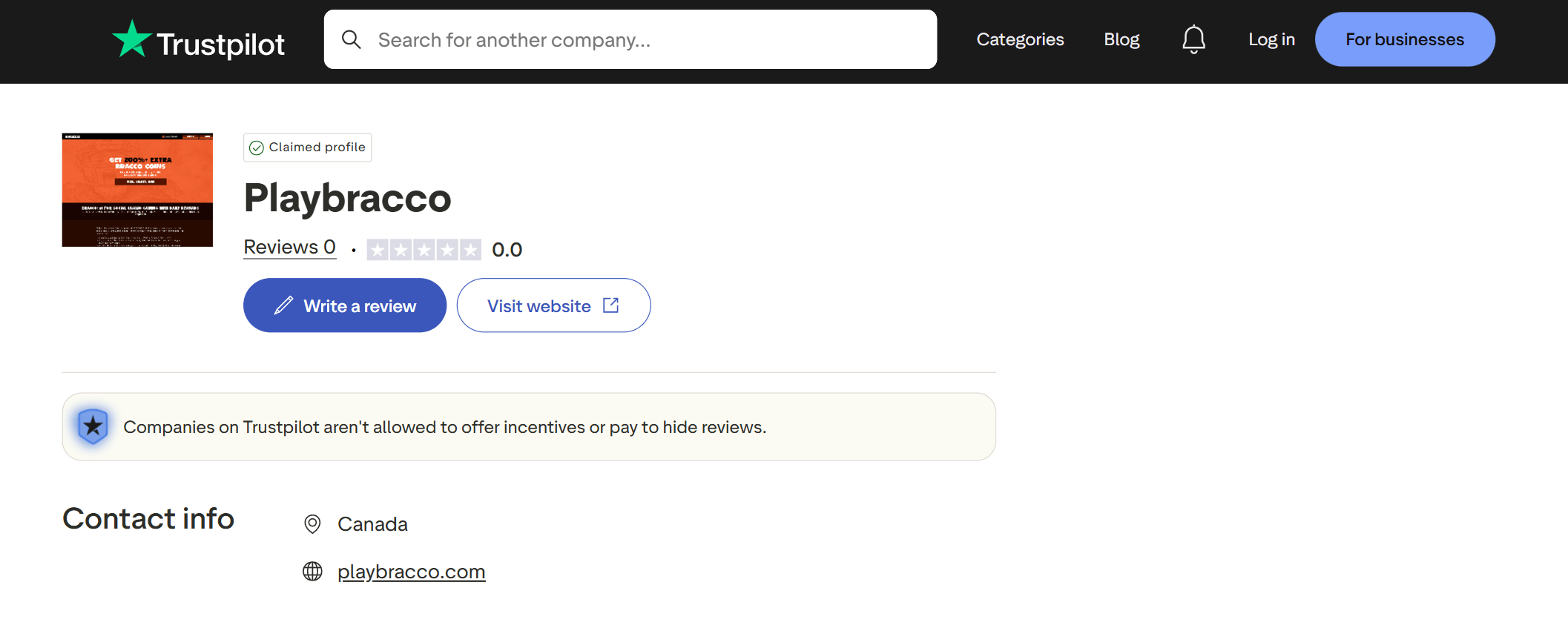Click the Canada location text
The image size is (1568, 625).
pyautogui.click(x=372, y=524)
